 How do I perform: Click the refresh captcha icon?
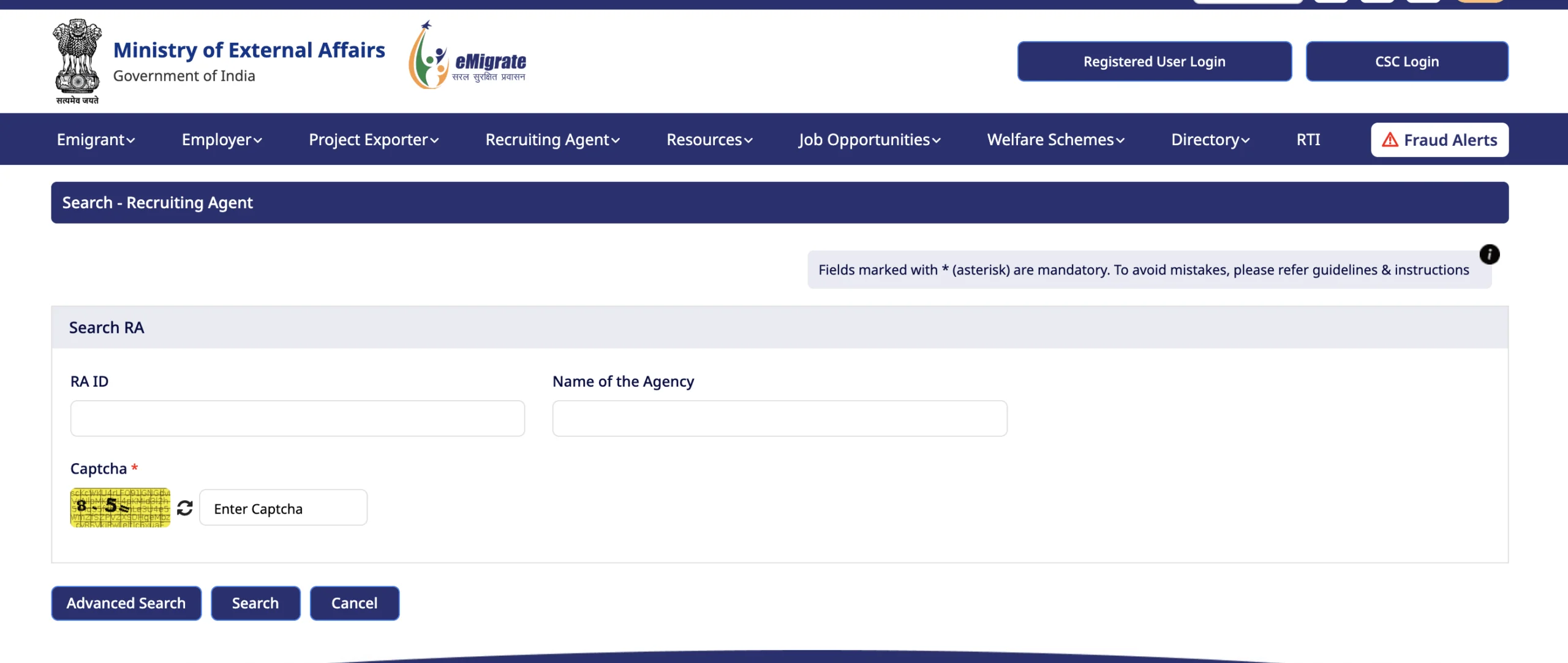pyautogui.click(x=185, y=508)
